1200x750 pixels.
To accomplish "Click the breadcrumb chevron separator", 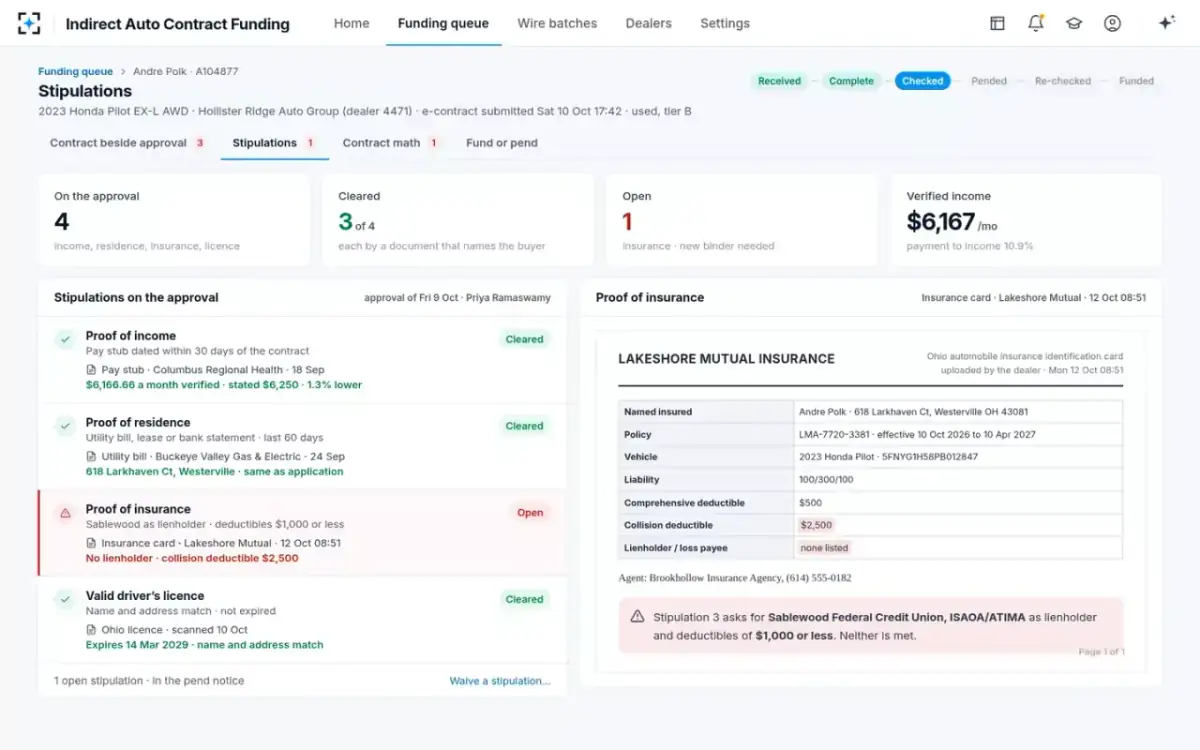I will pos(123,72).
